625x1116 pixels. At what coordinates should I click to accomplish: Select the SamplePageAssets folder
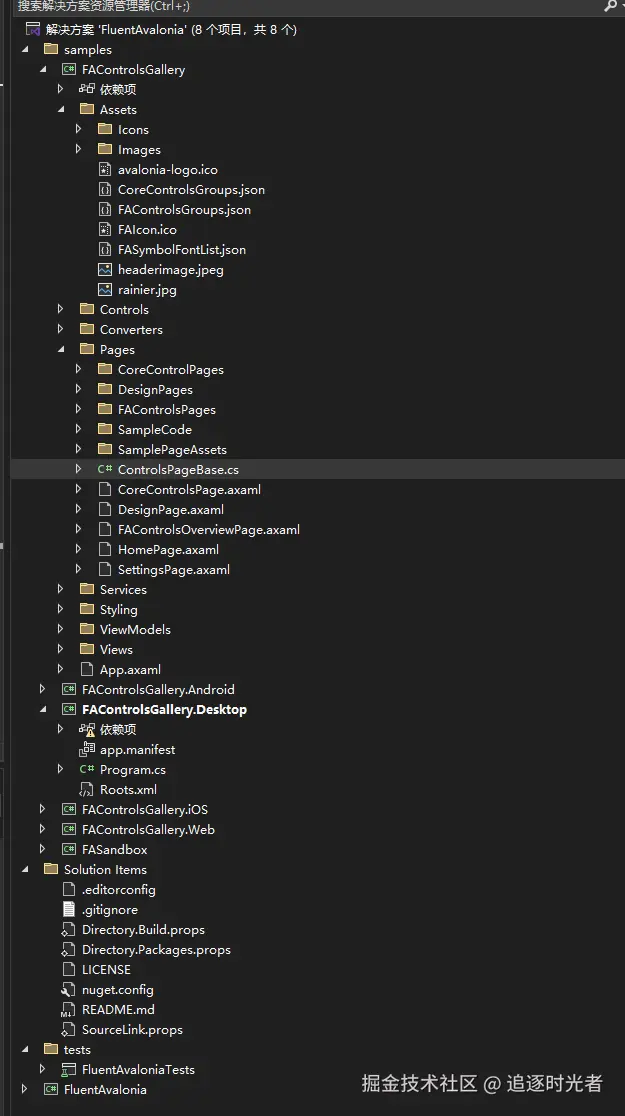172,450
